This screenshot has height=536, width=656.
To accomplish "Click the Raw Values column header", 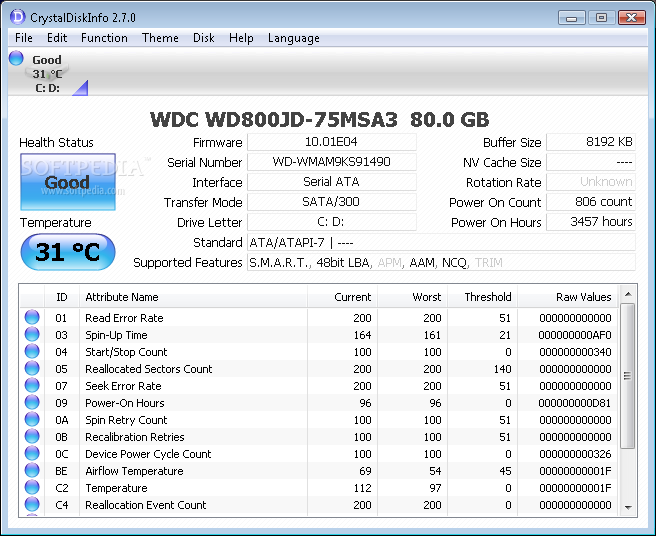I will click(567, 297).
